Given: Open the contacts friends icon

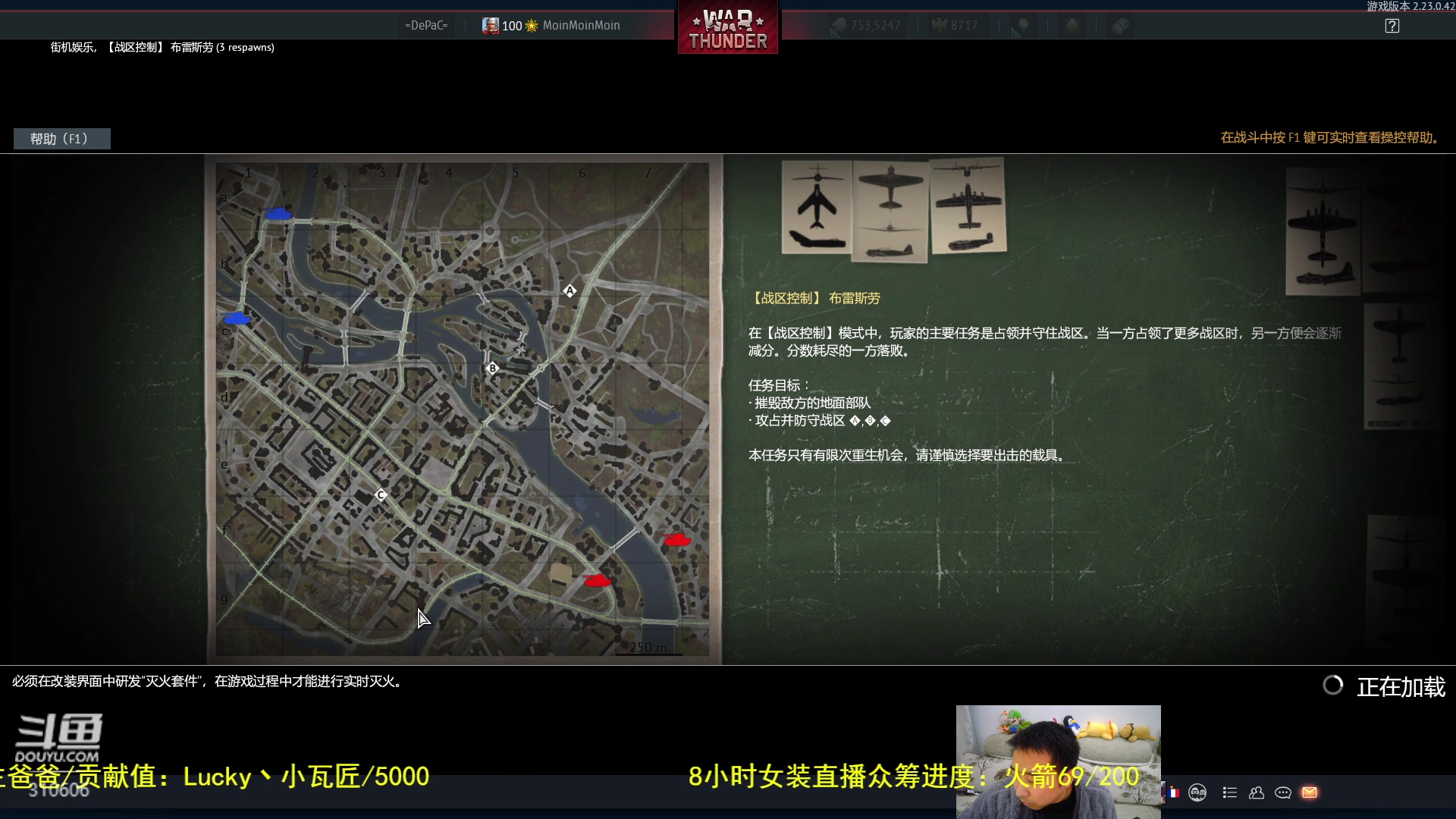Looking at the screenshot, I should tap(1257, 792).
